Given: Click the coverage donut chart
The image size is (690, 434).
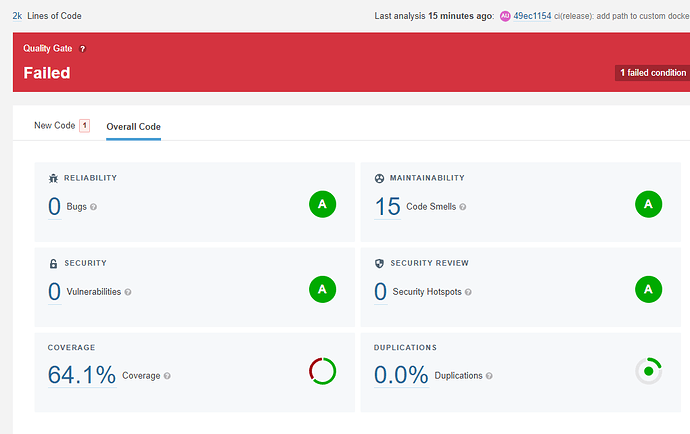Looking at the screenshot, I should click(x=323, y=371).
